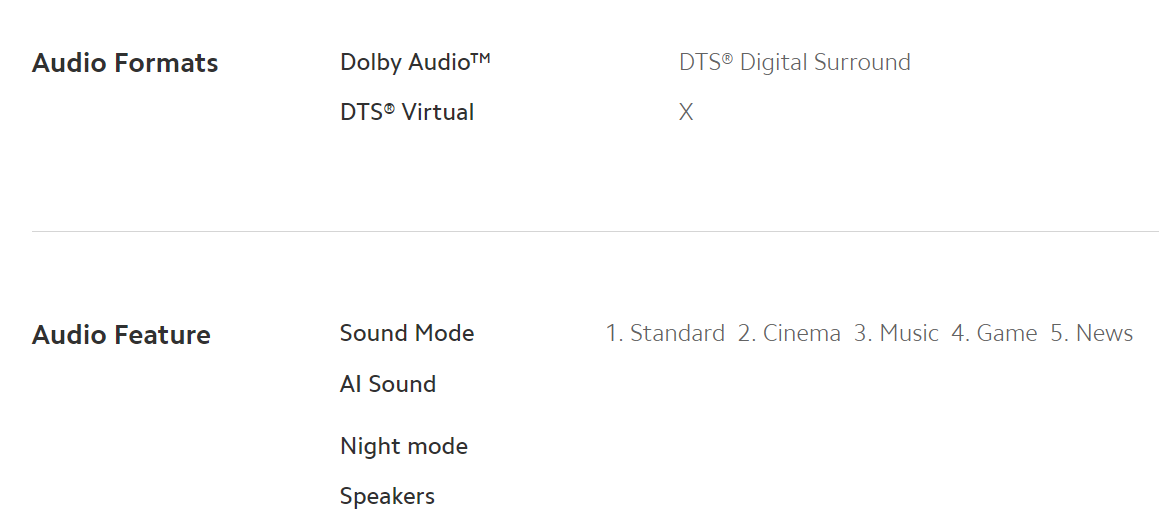
Task: Click the X value beside DTS Virtual
Action: 686,112
